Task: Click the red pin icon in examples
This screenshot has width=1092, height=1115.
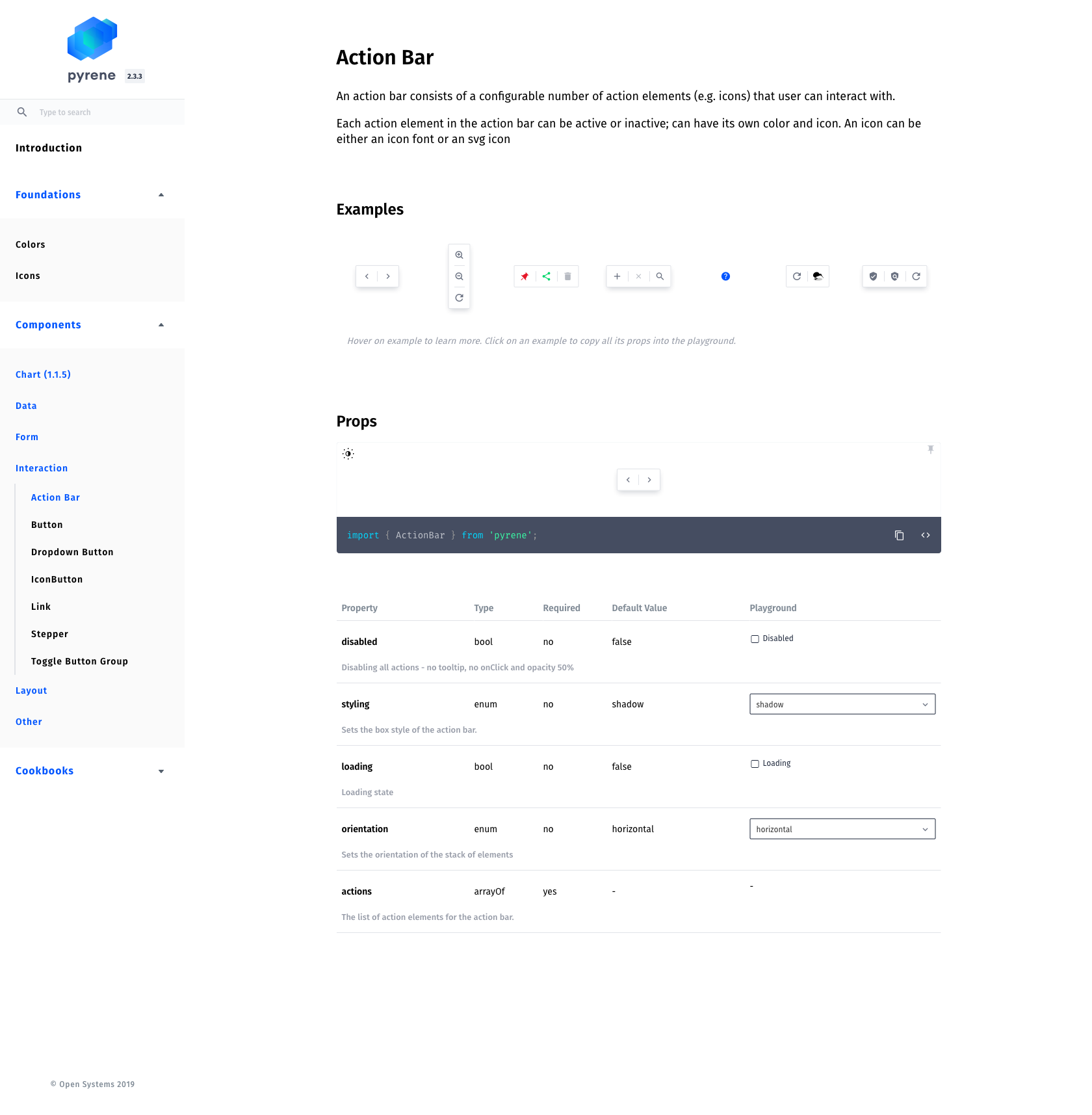Action: 525,276
